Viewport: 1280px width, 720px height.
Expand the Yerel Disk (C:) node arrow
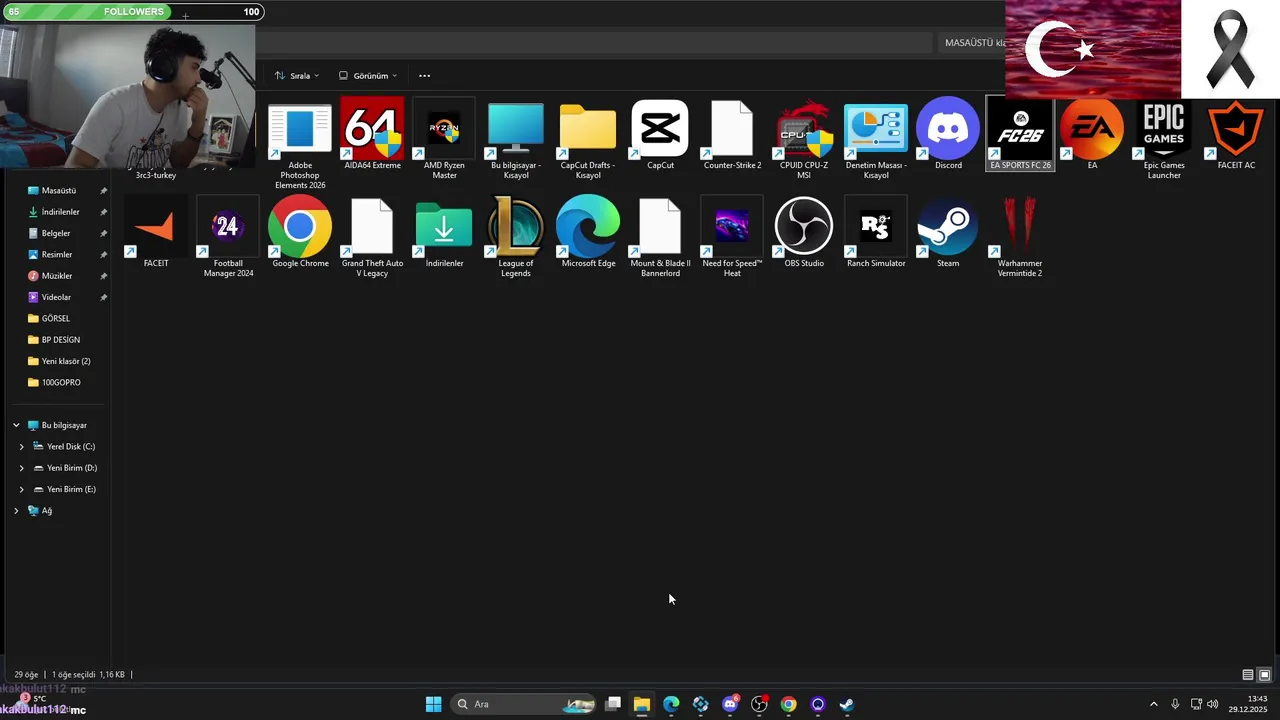pos(22,447)
